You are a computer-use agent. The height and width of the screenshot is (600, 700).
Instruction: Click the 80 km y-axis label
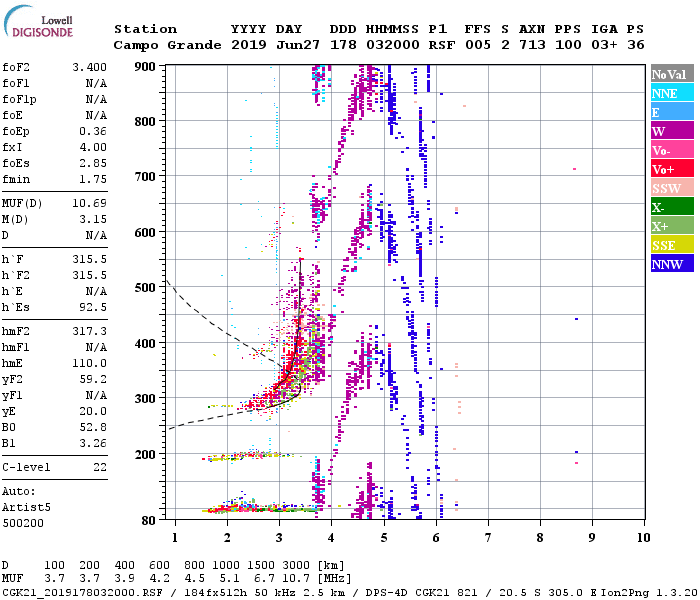coord(149,521)
